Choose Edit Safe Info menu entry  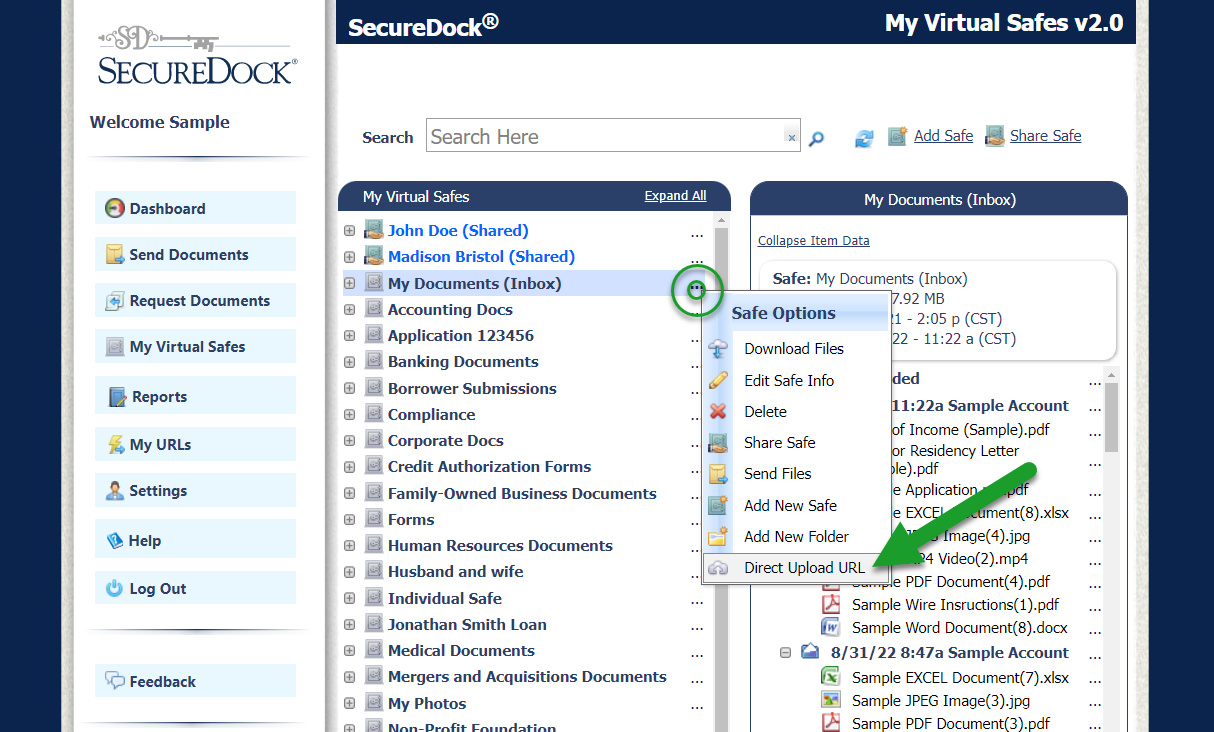click(x=789, y=380)
